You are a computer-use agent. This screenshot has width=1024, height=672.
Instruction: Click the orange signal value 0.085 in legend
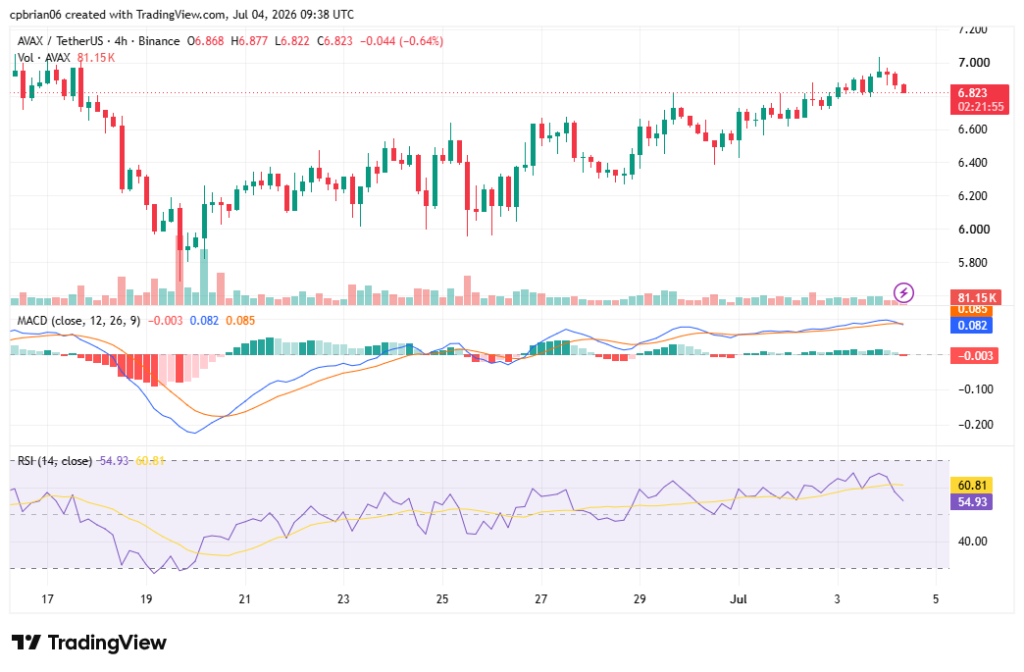240,321
